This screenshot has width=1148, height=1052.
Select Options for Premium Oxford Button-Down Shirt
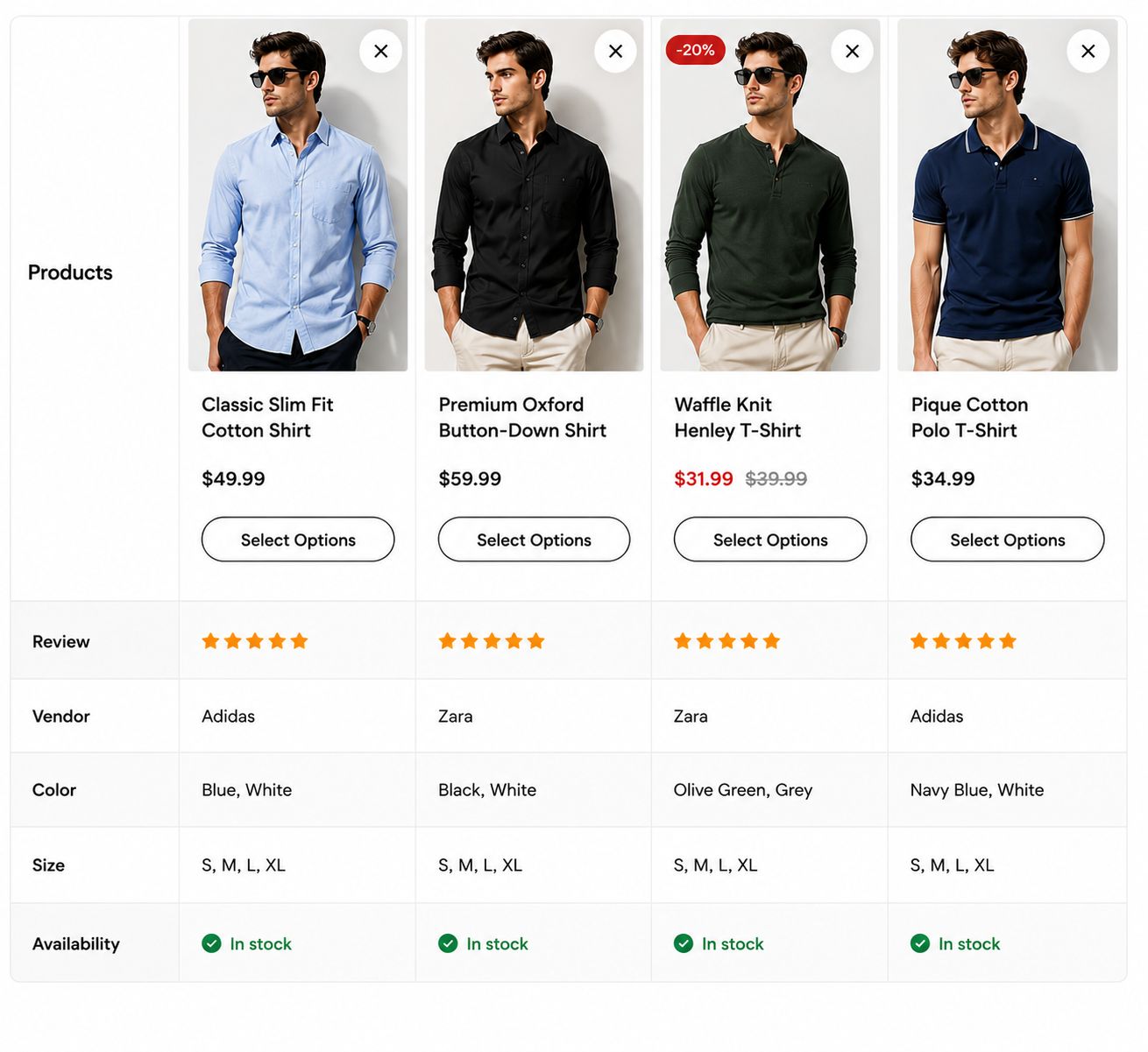tap(534, 540)
